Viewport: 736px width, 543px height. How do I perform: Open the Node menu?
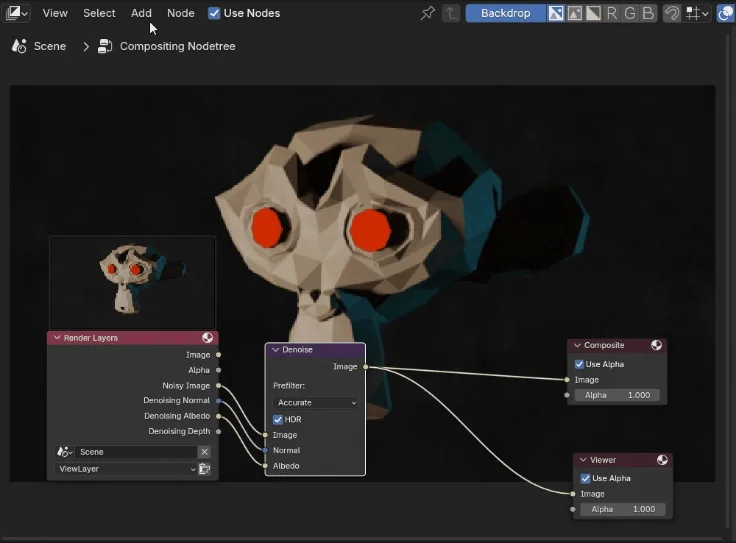pos(181,13)
